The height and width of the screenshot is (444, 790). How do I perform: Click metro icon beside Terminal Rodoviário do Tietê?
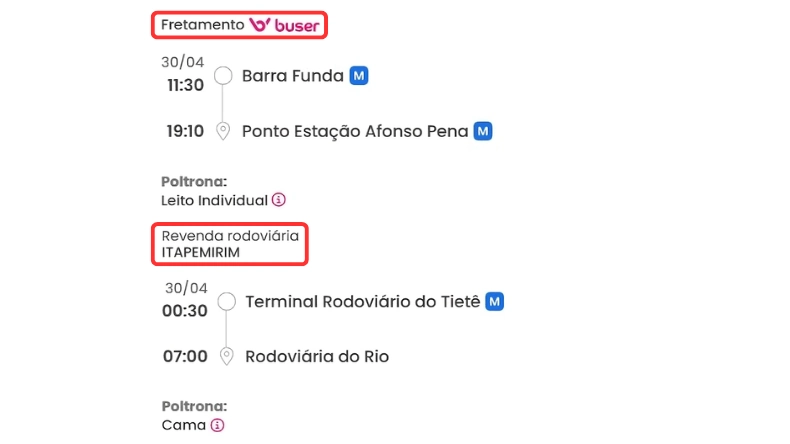pyautogui.click(x=495, y=301)
